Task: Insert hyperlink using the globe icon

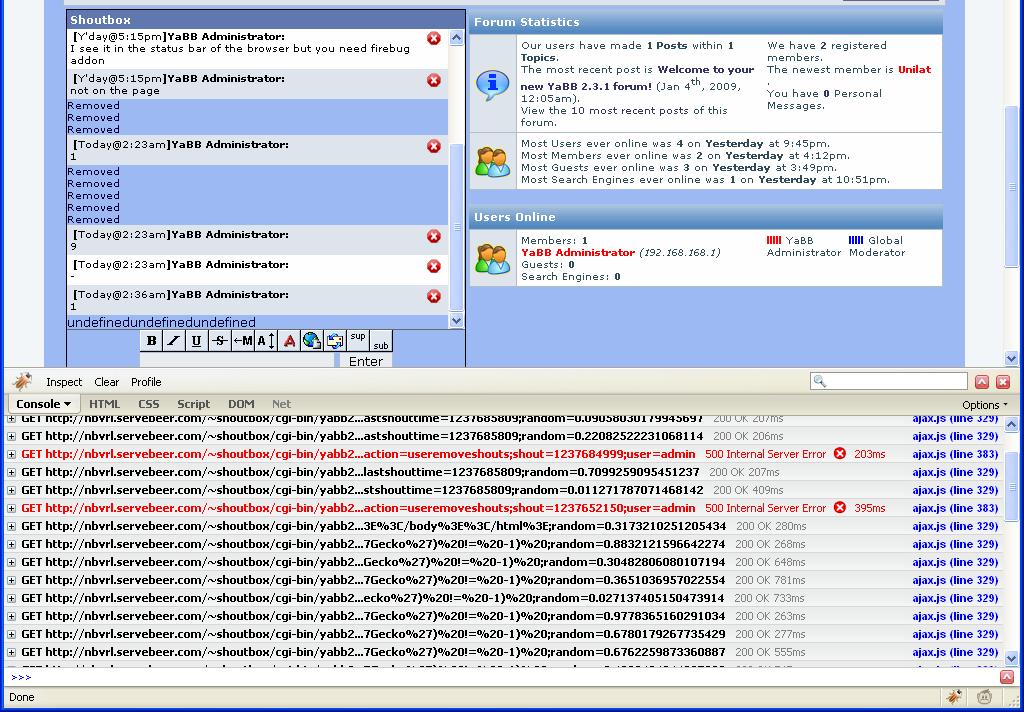Action: [x=311, y=341]
